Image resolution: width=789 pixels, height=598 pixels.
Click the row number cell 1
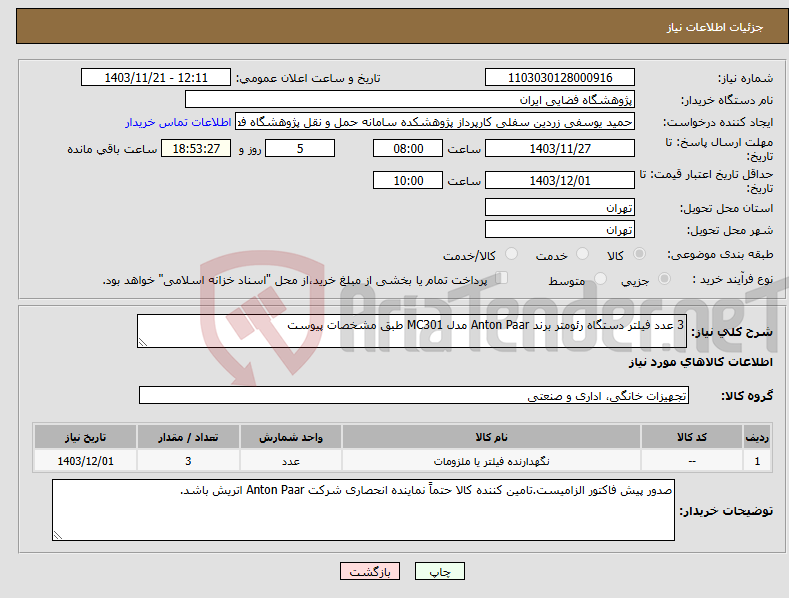click(x=757, y=461)
